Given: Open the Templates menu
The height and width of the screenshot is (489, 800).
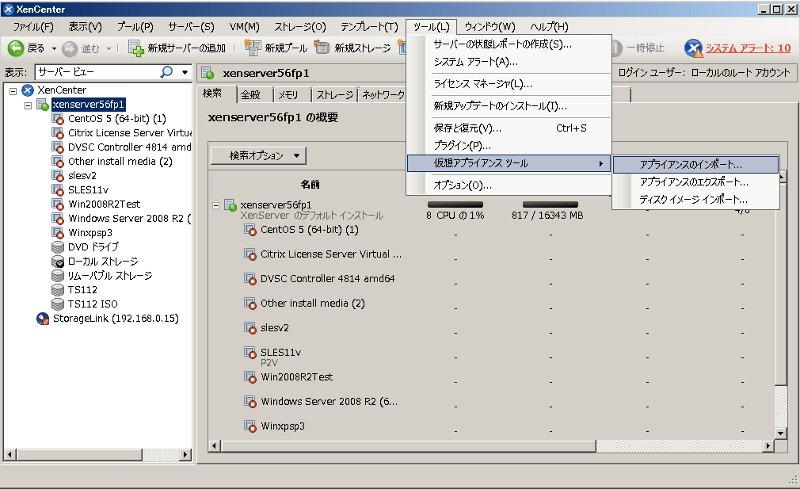Looking at the screenshot, I should coord(369,27).
